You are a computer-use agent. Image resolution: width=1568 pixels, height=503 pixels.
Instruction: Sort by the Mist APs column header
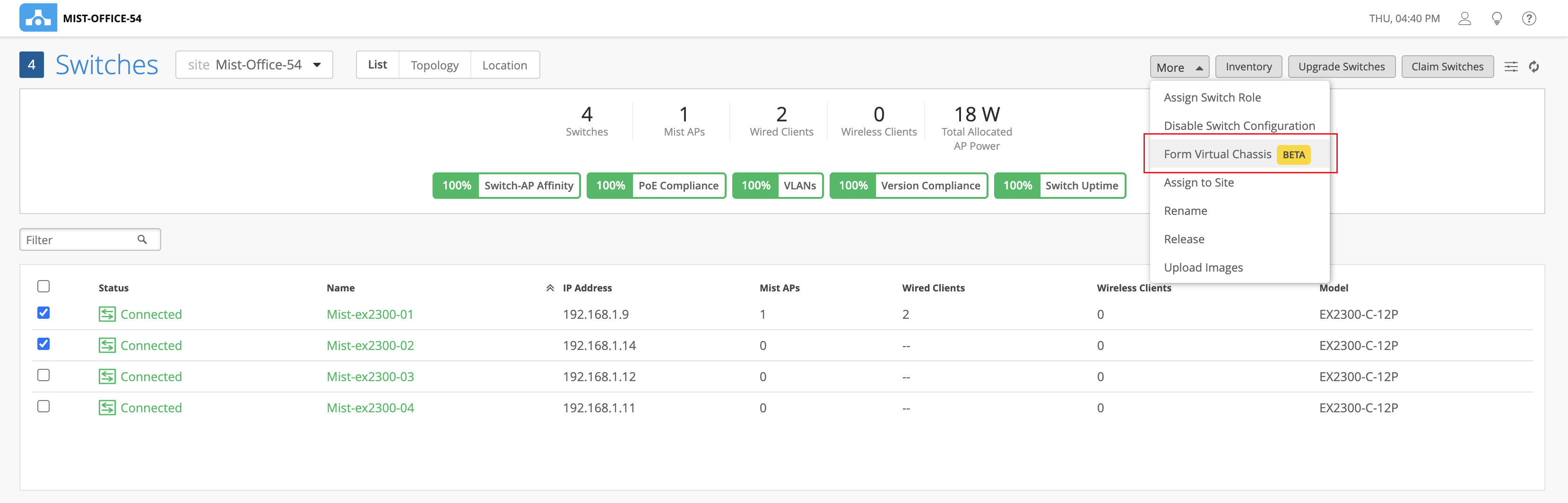[x=780, y=288]
